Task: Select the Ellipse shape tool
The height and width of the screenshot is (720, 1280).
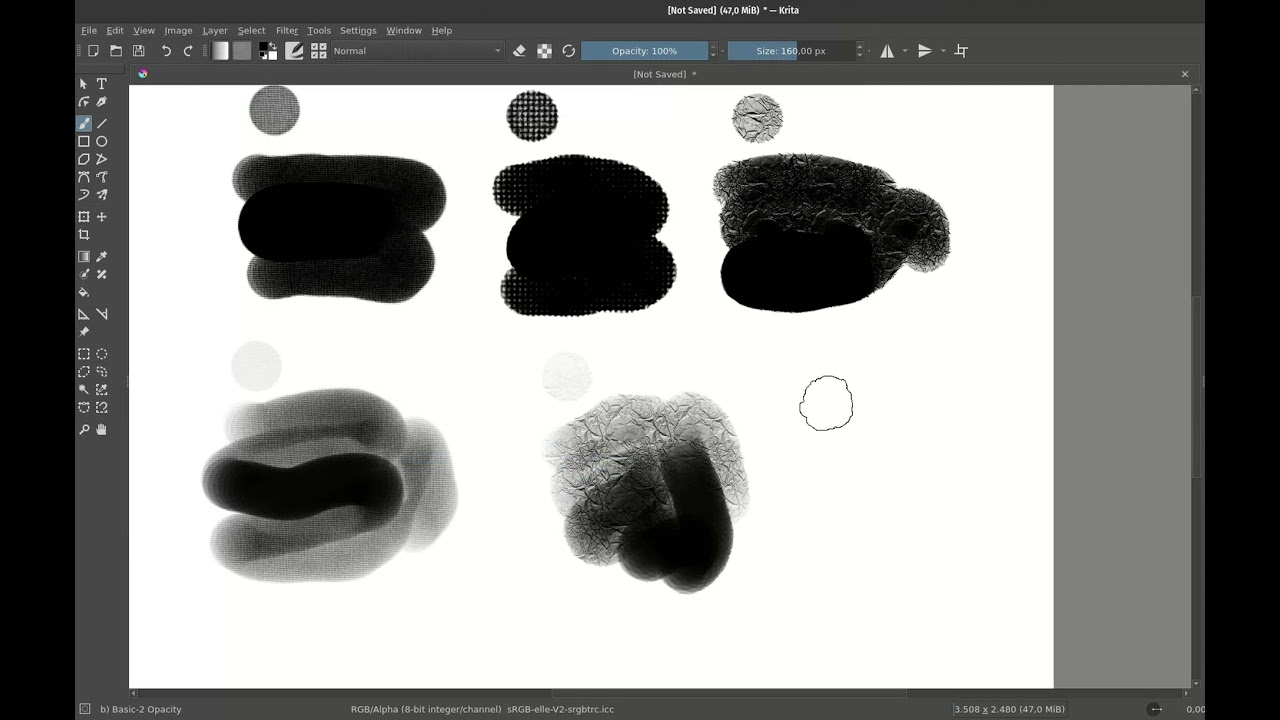Action: 101,141
